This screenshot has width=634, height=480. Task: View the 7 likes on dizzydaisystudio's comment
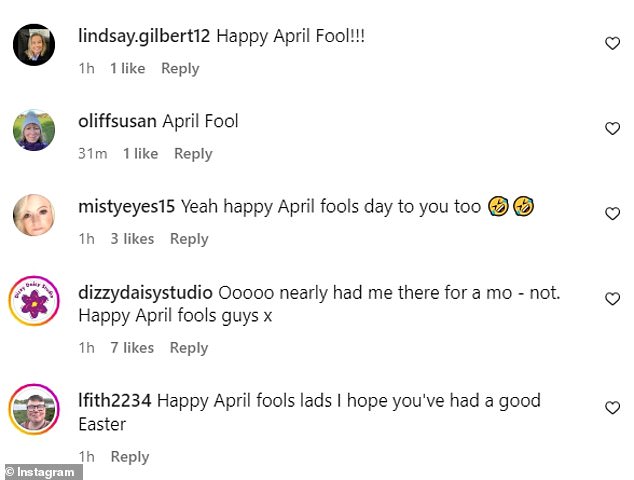[x=132, y=348]
